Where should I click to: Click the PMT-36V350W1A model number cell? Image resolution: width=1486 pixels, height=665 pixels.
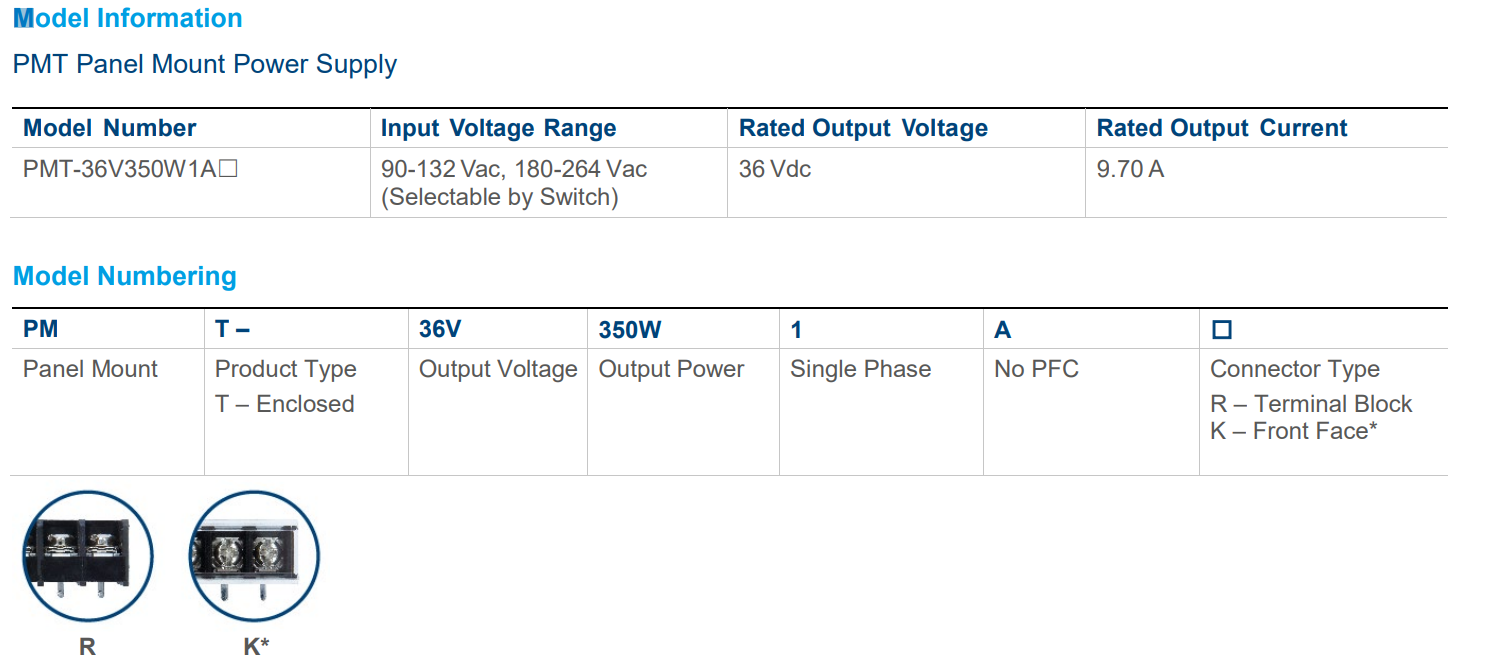click(130, 170)
